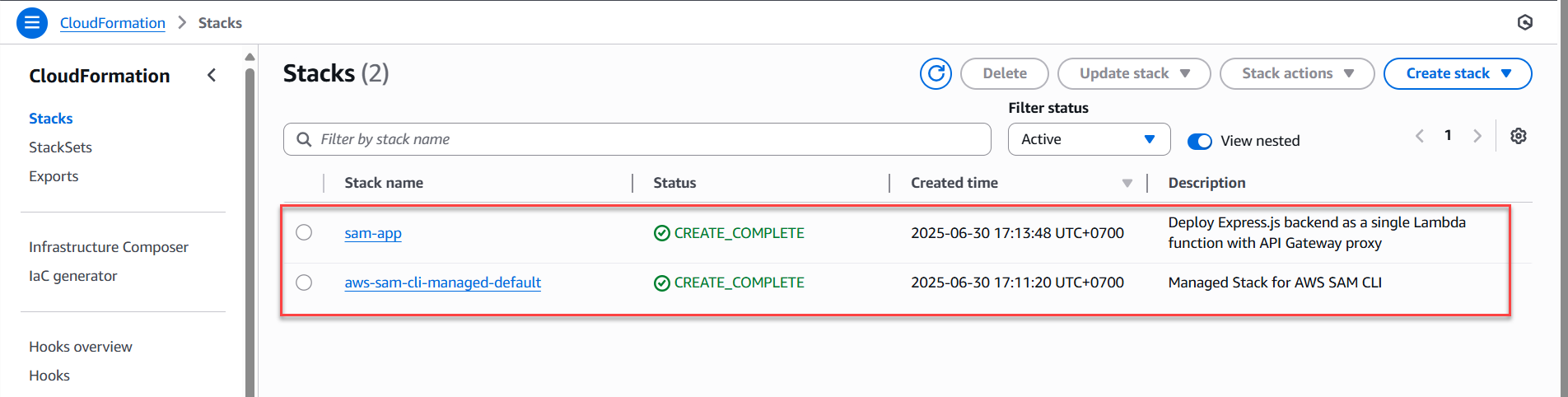The width and height of the screenshot is (1568, 397).
Task: Click created time 2025-06-30 17:11:20 UTC+0700
Action: click(1017, 283)
